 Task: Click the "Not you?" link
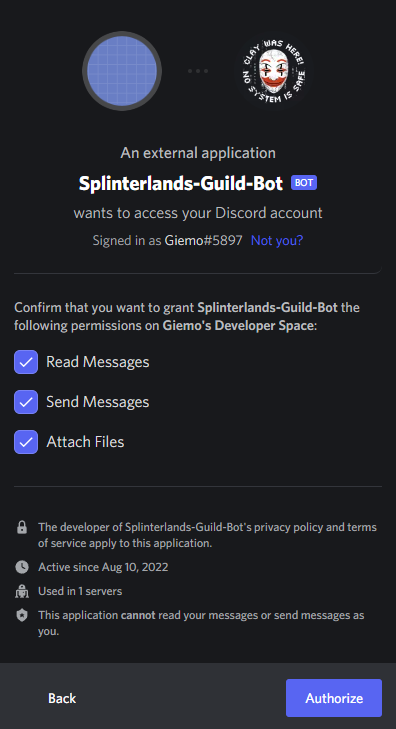[x=277, y=240]
